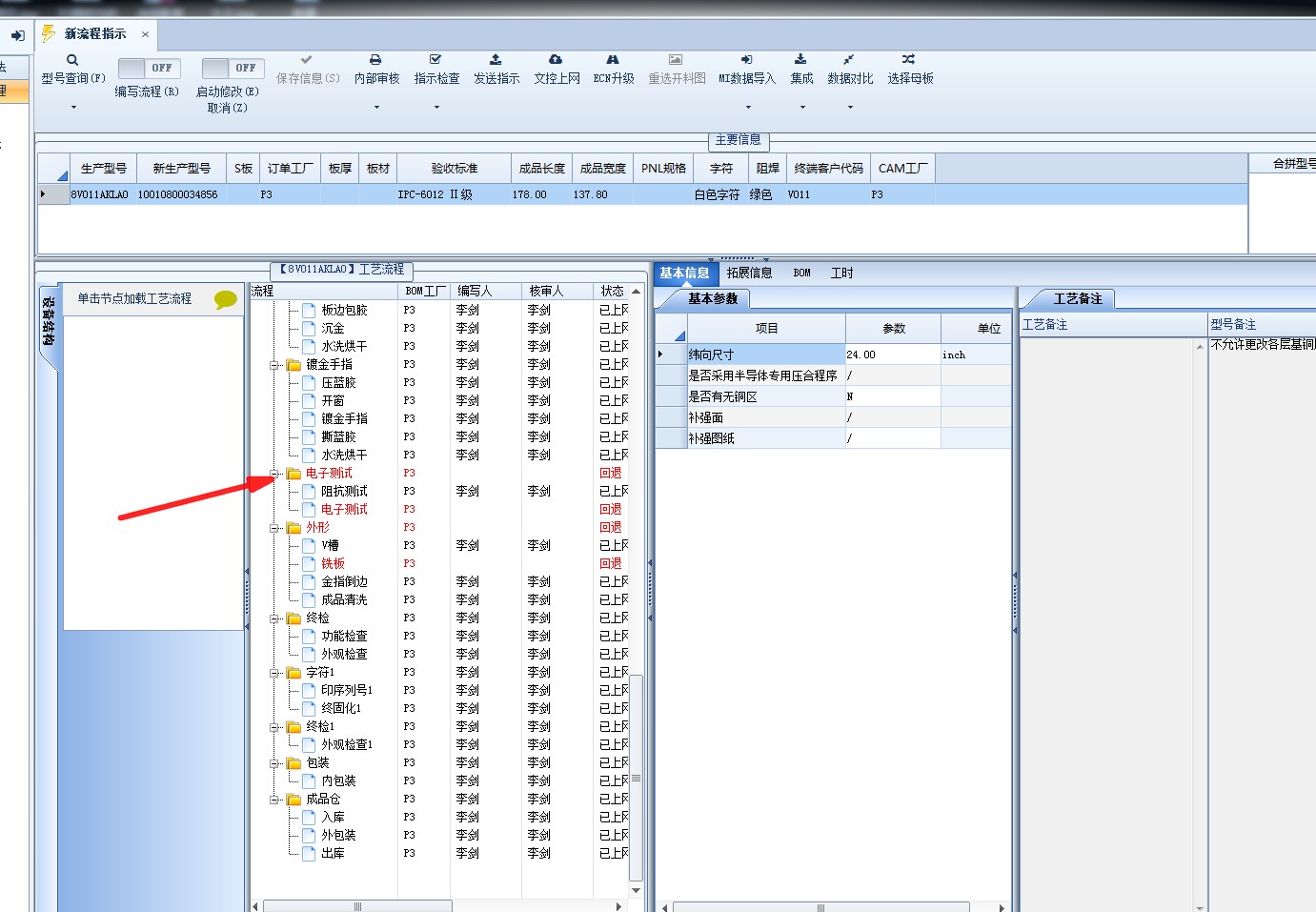
Task: Click the process tree vertical scrollbar
Action: pos(636,777)
